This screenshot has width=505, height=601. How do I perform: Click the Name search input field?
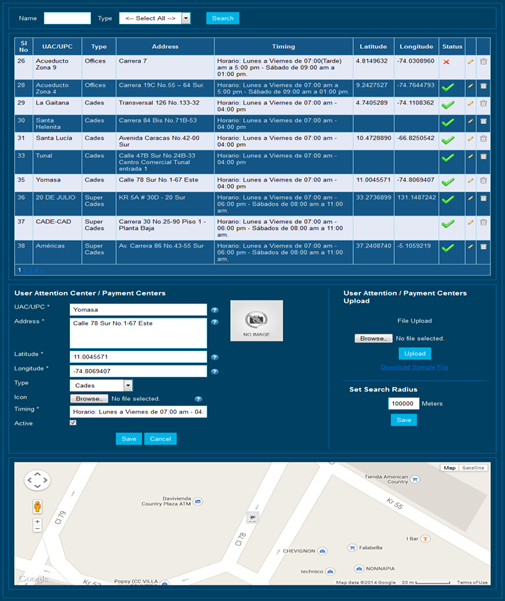coord(67,18)
